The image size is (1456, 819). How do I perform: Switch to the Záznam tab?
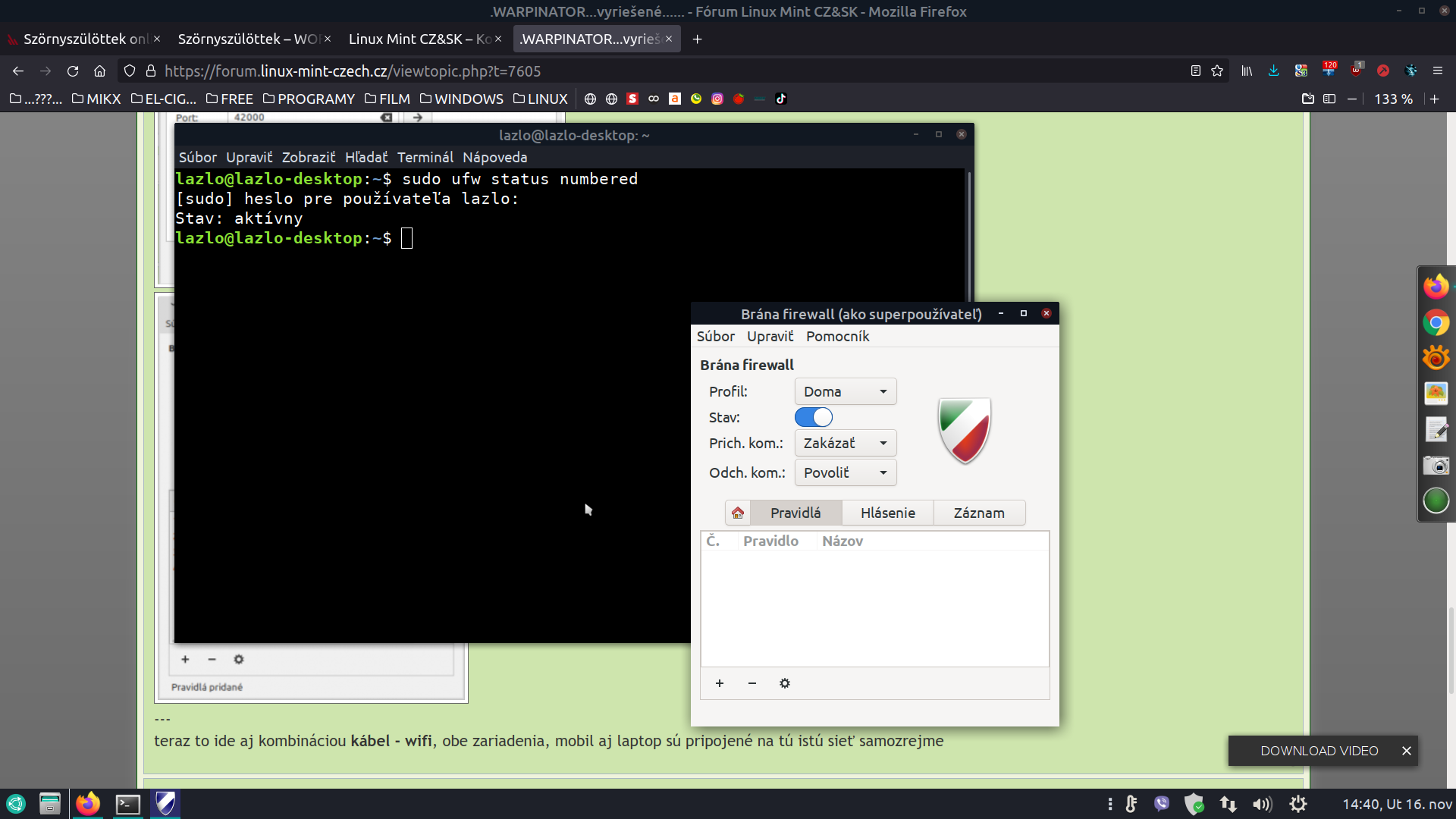click(x=978, y=513)
